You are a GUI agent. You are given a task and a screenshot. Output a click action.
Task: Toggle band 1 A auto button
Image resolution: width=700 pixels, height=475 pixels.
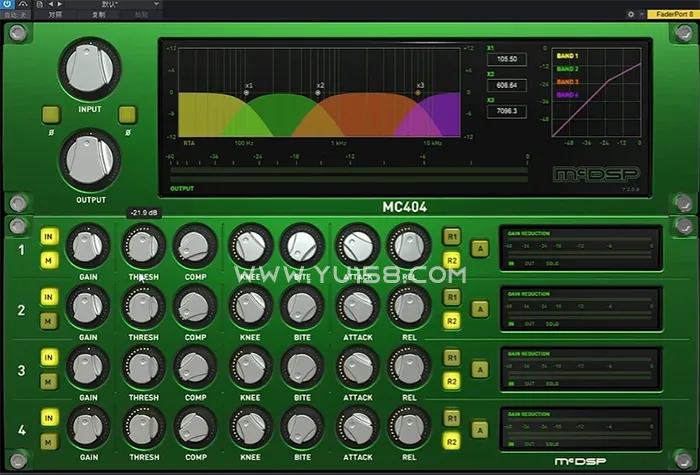click(x=480, y=249)
